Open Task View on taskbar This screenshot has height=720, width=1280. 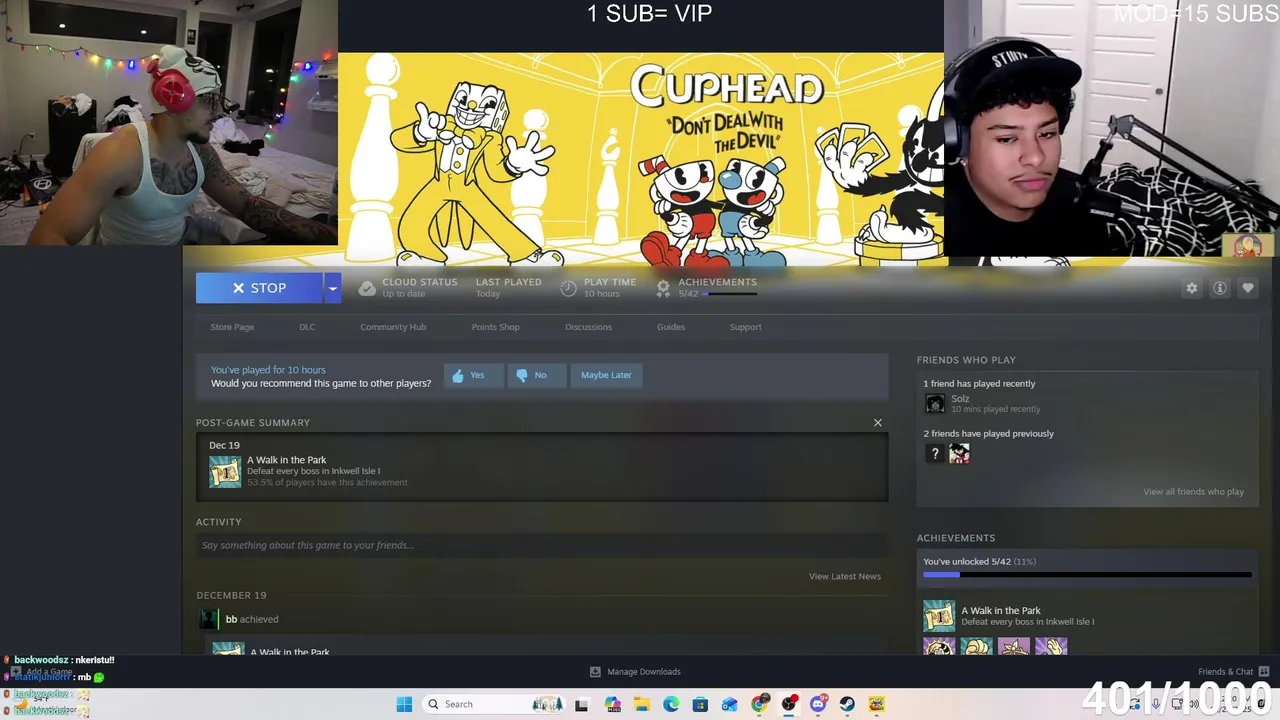[x=581, y=704]
